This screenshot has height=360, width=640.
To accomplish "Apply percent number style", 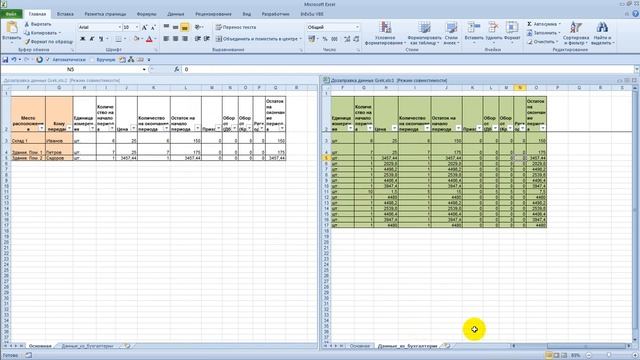I will [325, 39].
